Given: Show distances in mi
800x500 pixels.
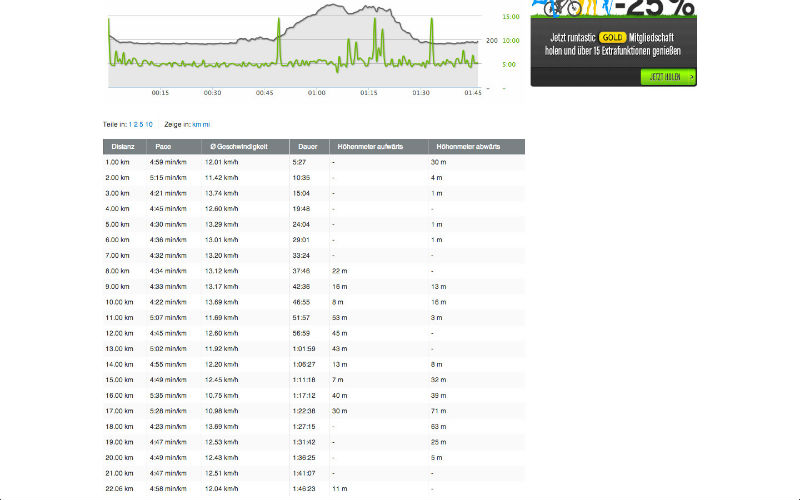Looking at the screenshot, I should [206, 124].
